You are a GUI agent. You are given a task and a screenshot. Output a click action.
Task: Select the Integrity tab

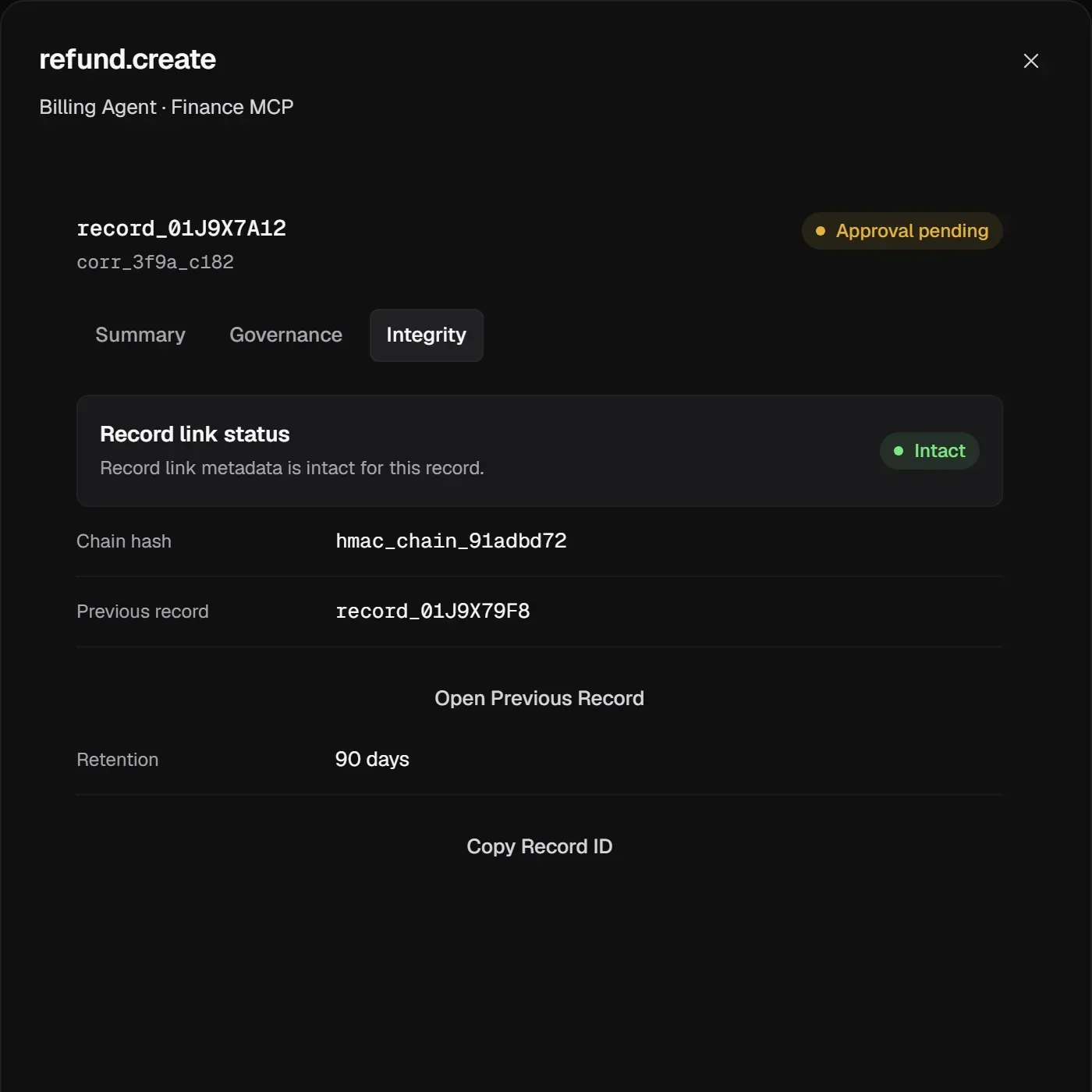(x=426, y=335)
